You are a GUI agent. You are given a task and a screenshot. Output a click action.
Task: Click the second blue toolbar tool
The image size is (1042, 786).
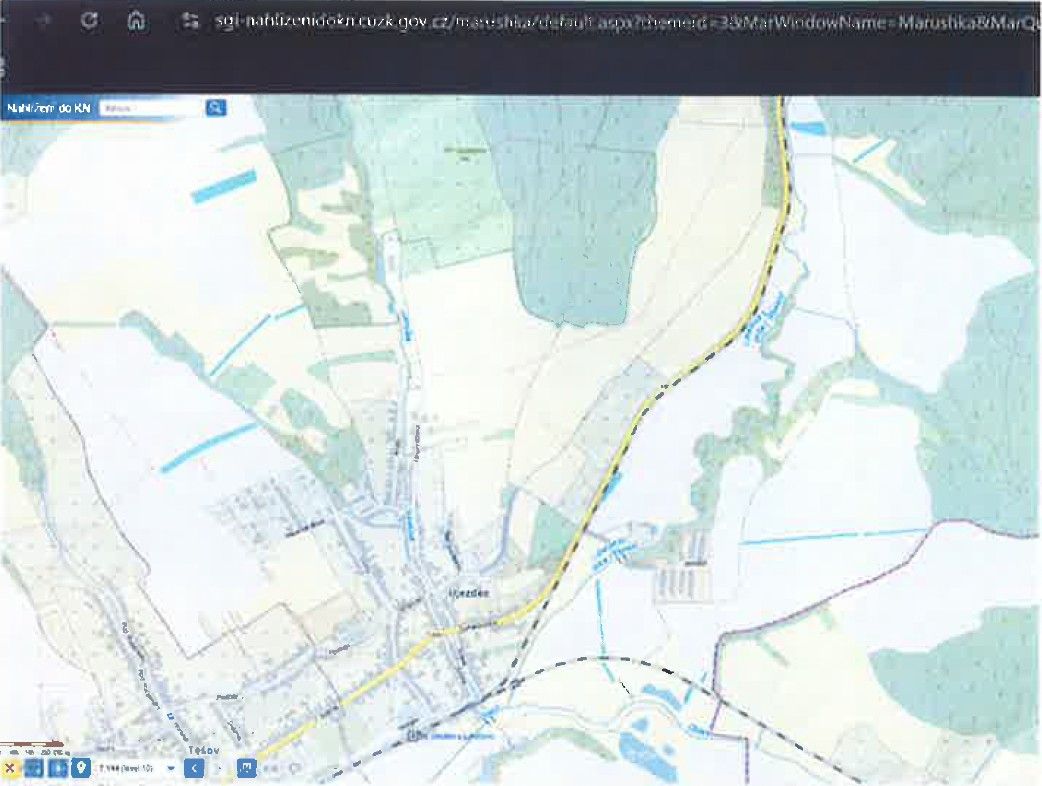[x=57, y=768]
